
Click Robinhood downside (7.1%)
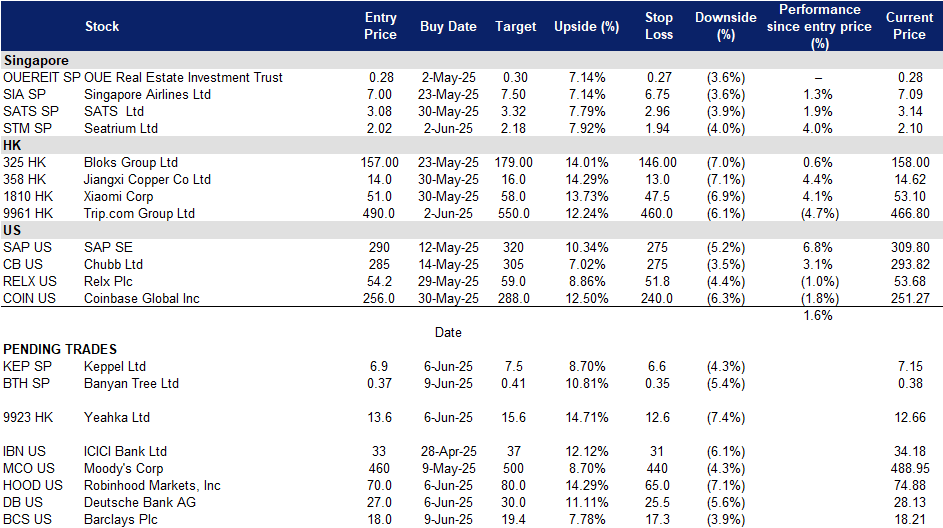pos(725,485)
